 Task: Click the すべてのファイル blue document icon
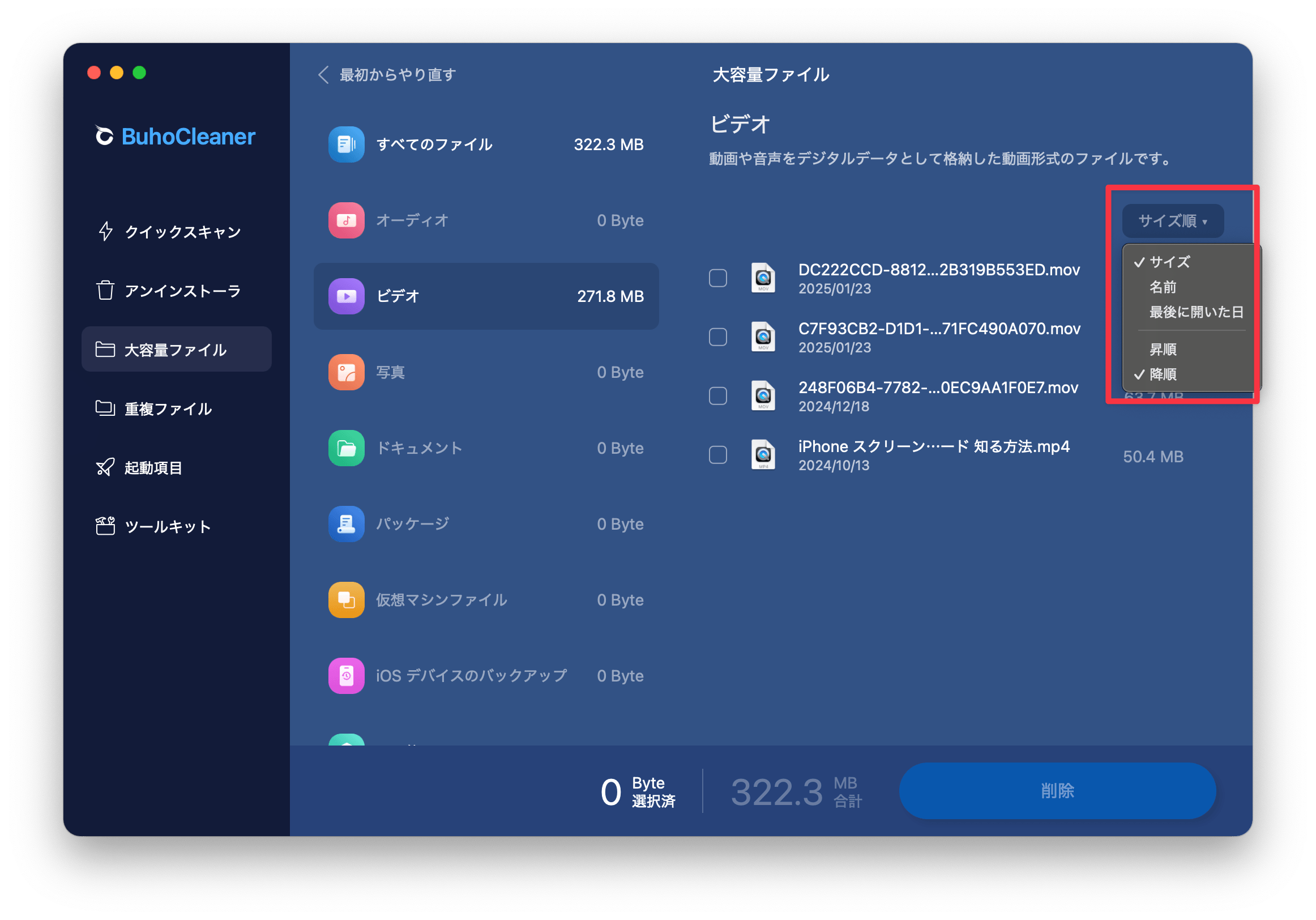[x=346, y=144]
